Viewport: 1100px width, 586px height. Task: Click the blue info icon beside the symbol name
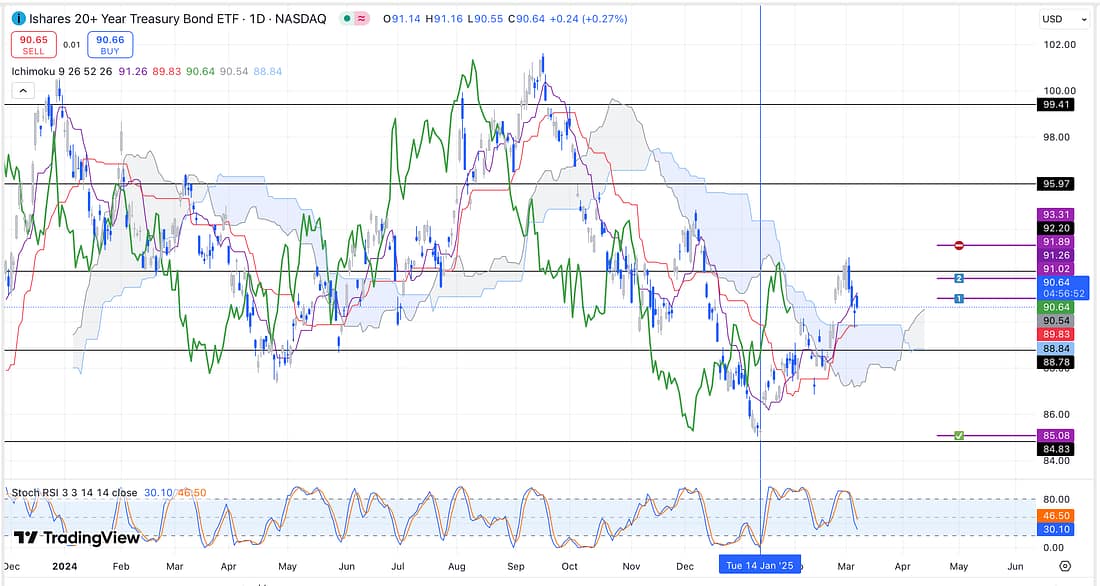click(17, 19)
